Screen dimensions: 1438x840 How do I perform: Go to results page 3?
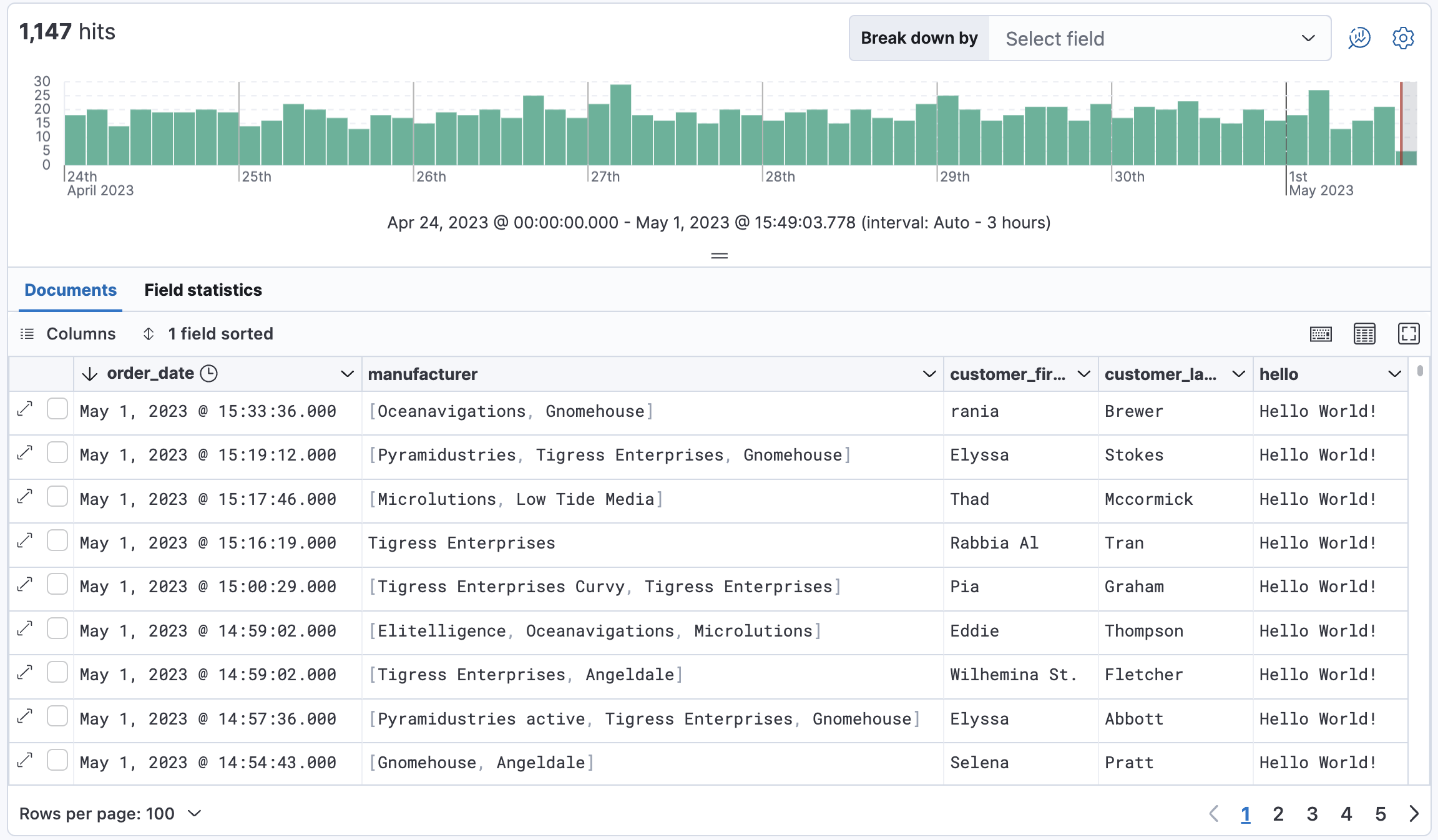tap(1312, 814)
